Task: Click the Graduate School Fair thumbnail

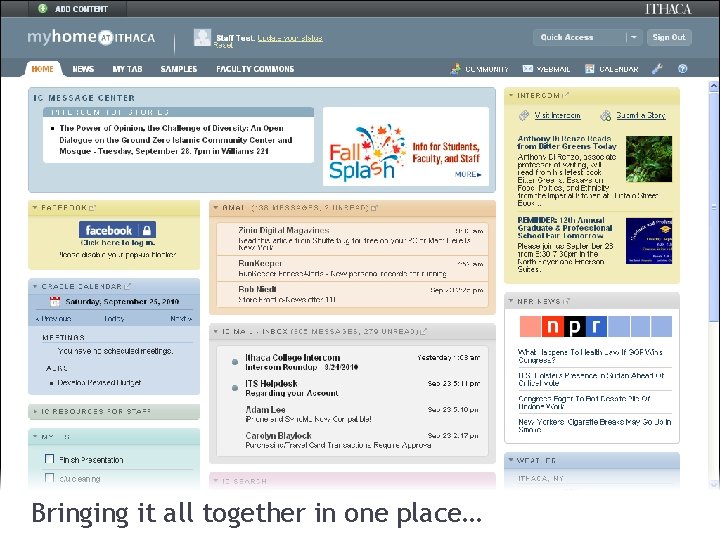Action: (x=648, y=241)
